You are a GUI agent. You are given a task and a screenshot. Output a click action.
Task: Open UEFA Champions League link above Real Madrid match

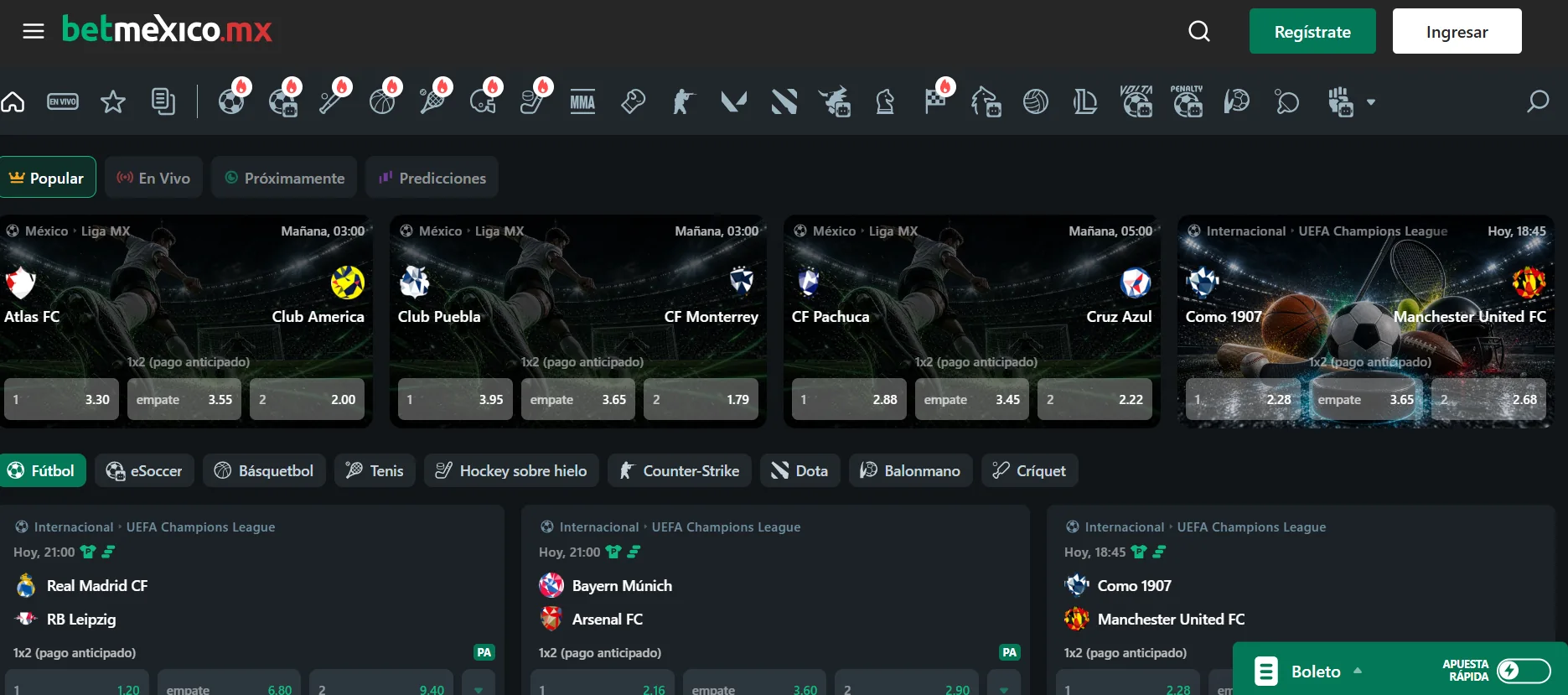[x=200, y=527]
